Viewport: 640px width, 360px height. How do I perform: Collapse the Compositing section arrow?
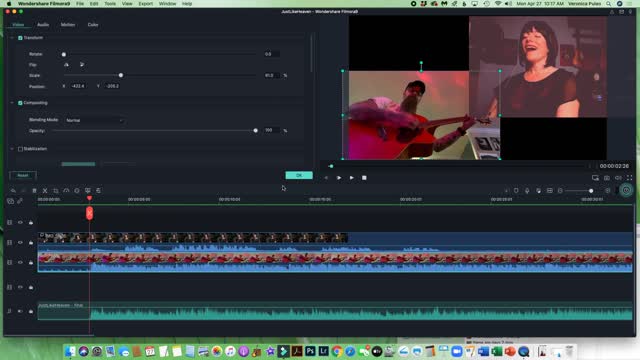point(12,103)
